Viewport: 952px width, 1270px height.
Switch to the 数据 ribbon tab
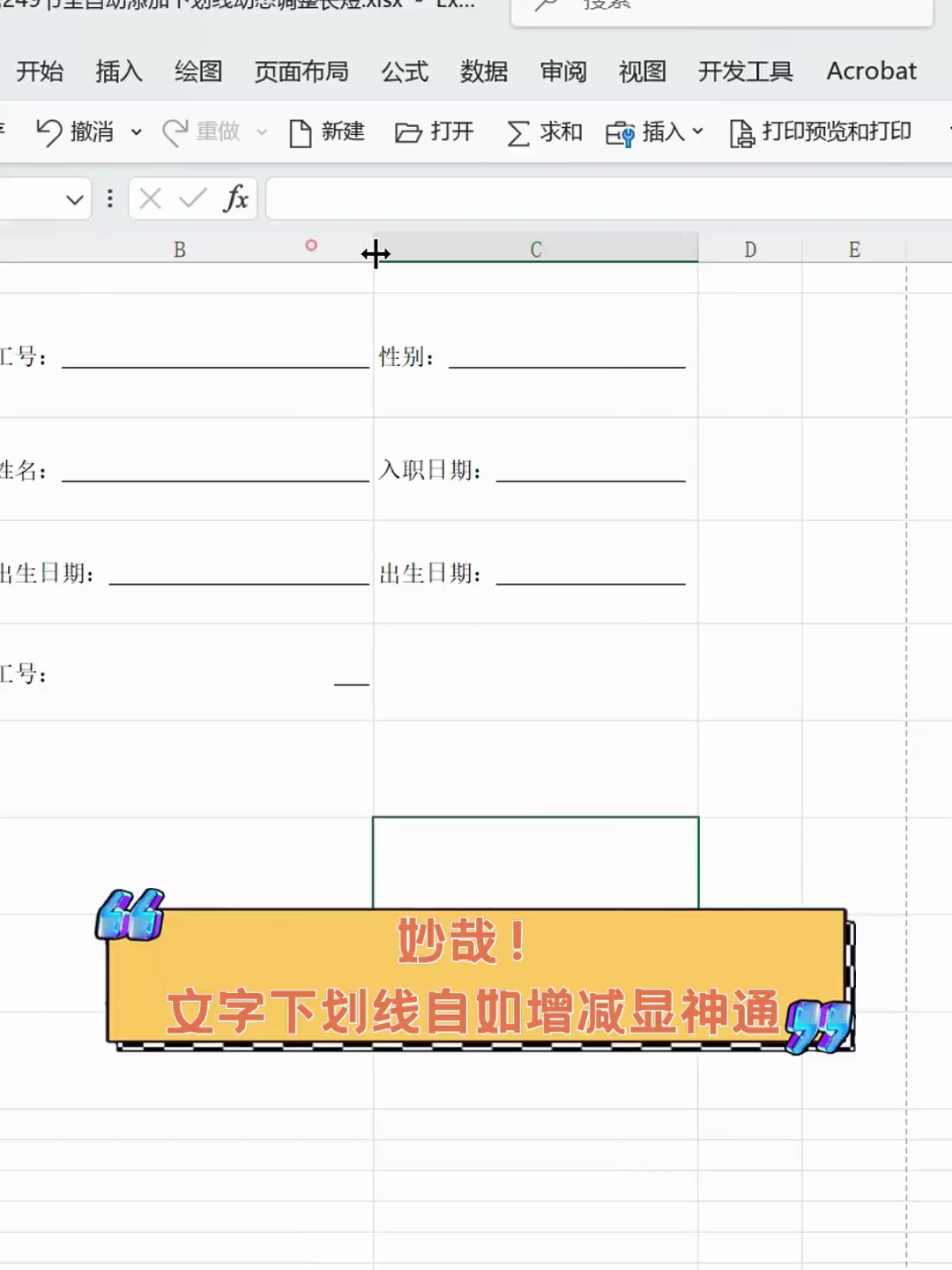pos(483,71)
